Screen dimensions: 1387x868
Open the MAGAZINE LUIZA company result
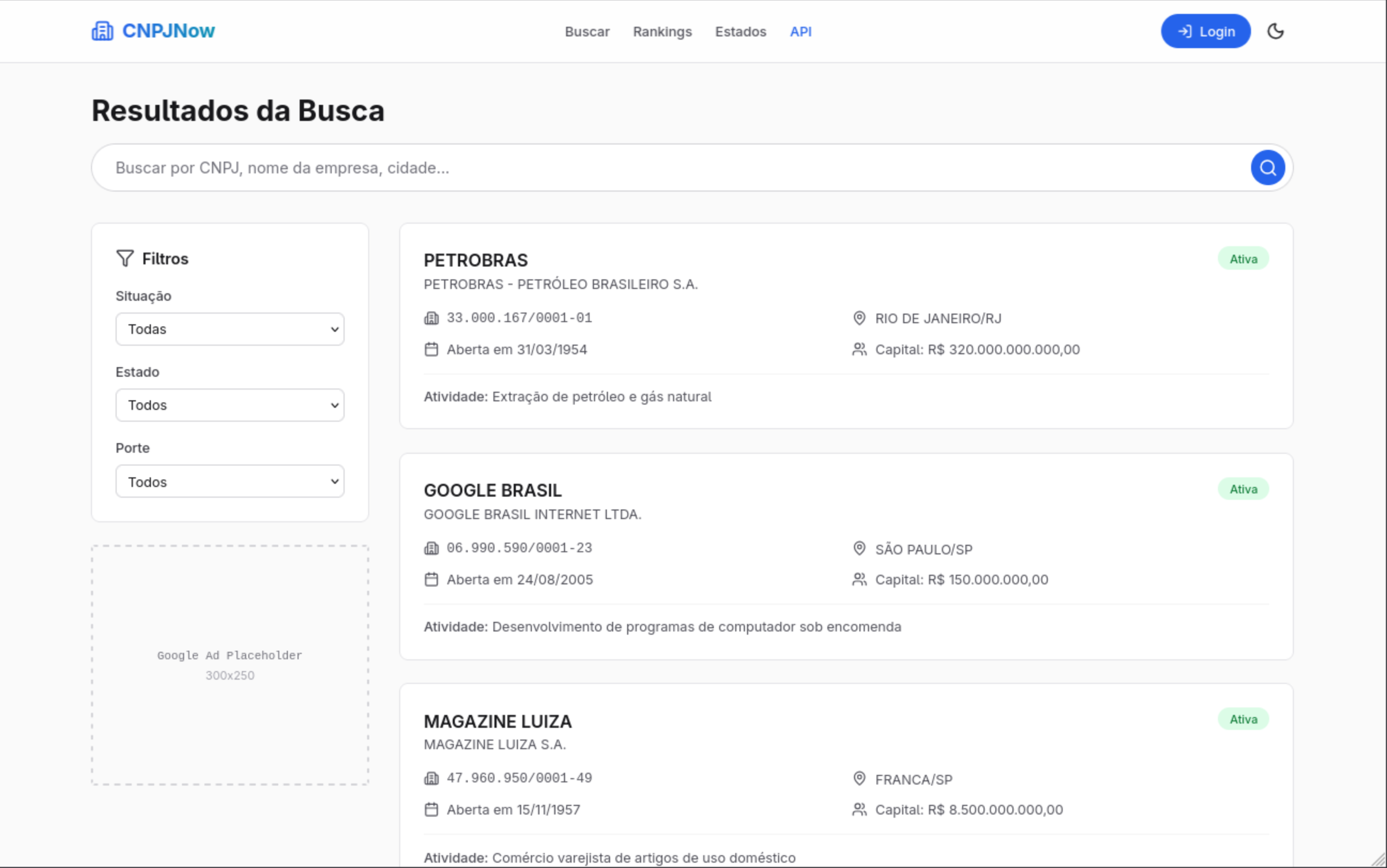tap(498, 721)
